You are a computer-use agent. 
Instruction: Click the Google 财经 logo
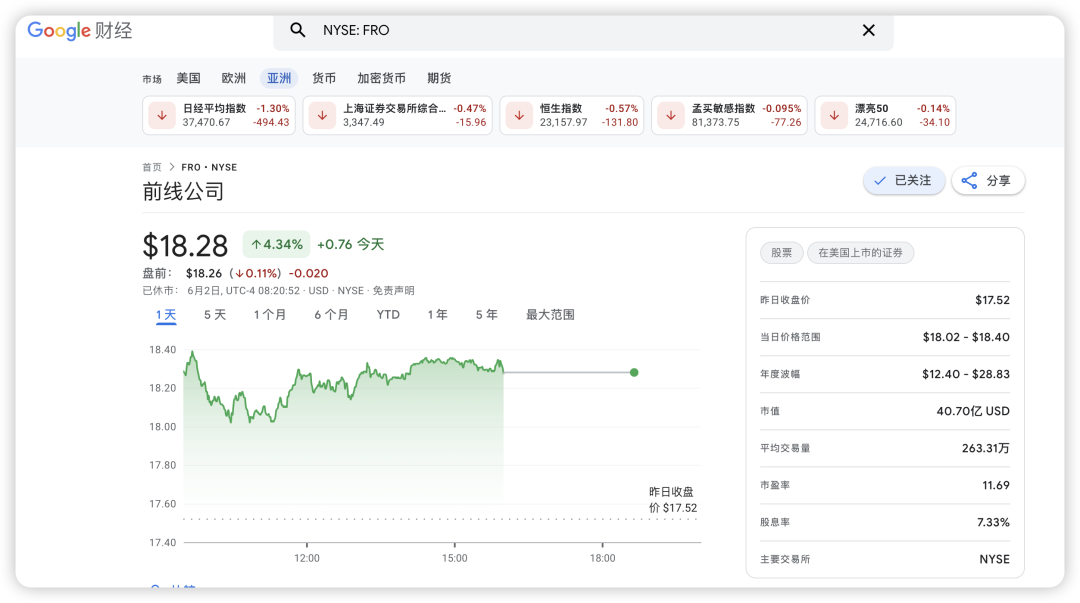80,30
